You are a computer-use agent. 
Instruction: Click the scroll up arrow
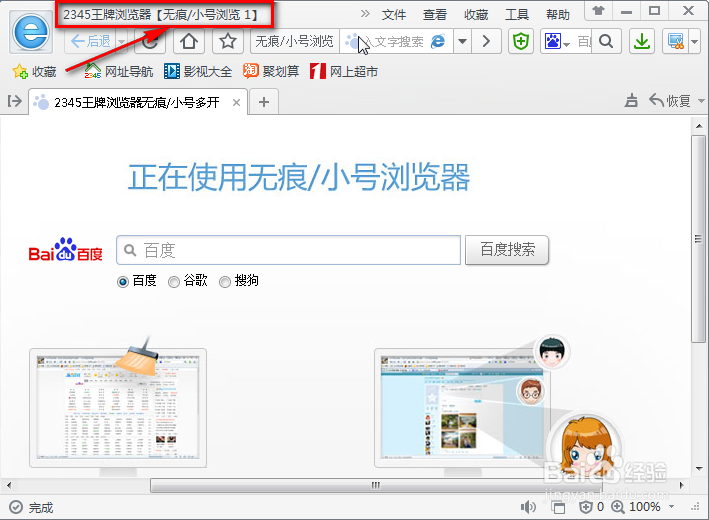pos(699,126)
